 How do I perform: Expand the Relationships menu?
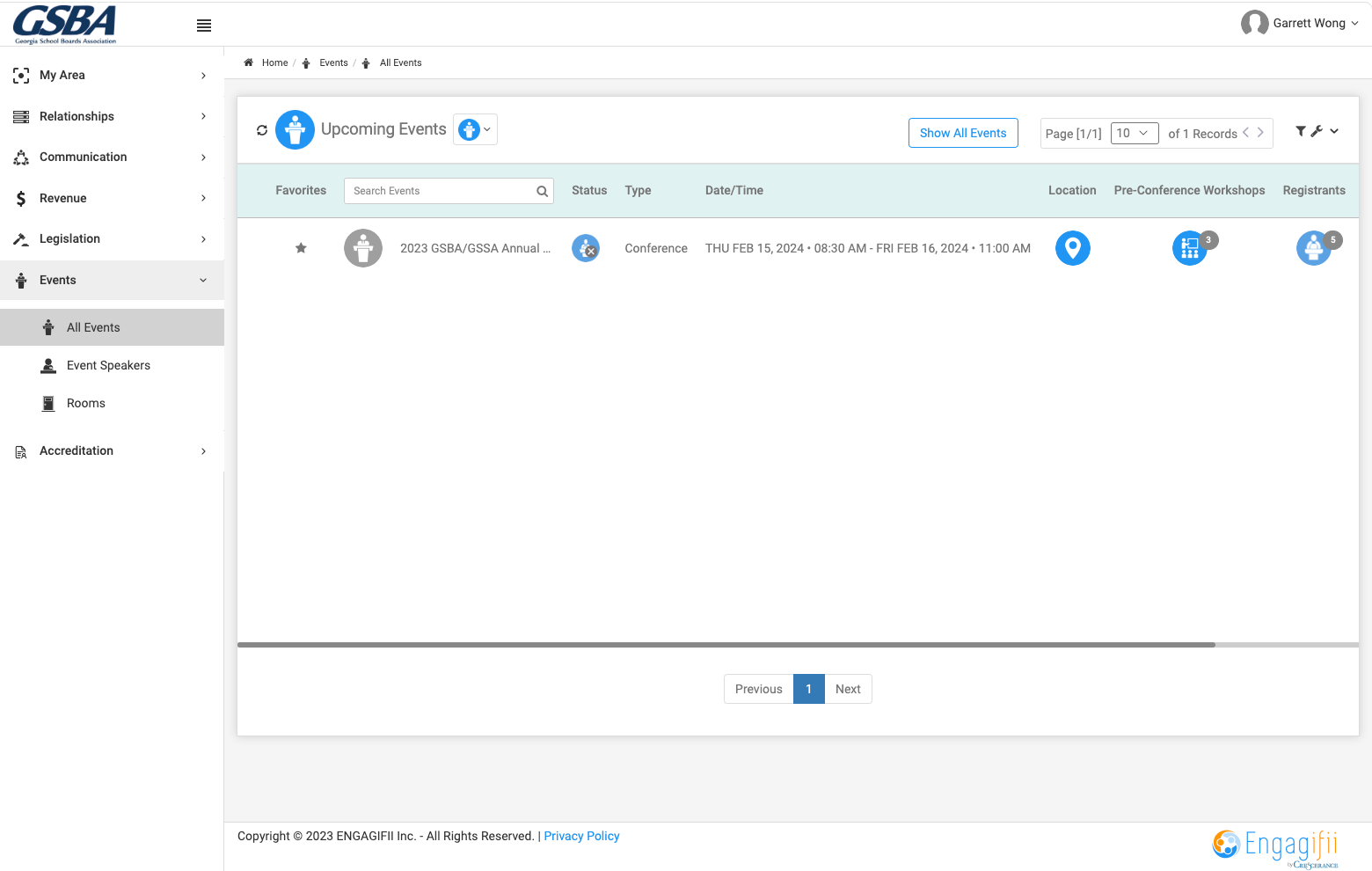point(112,116)
